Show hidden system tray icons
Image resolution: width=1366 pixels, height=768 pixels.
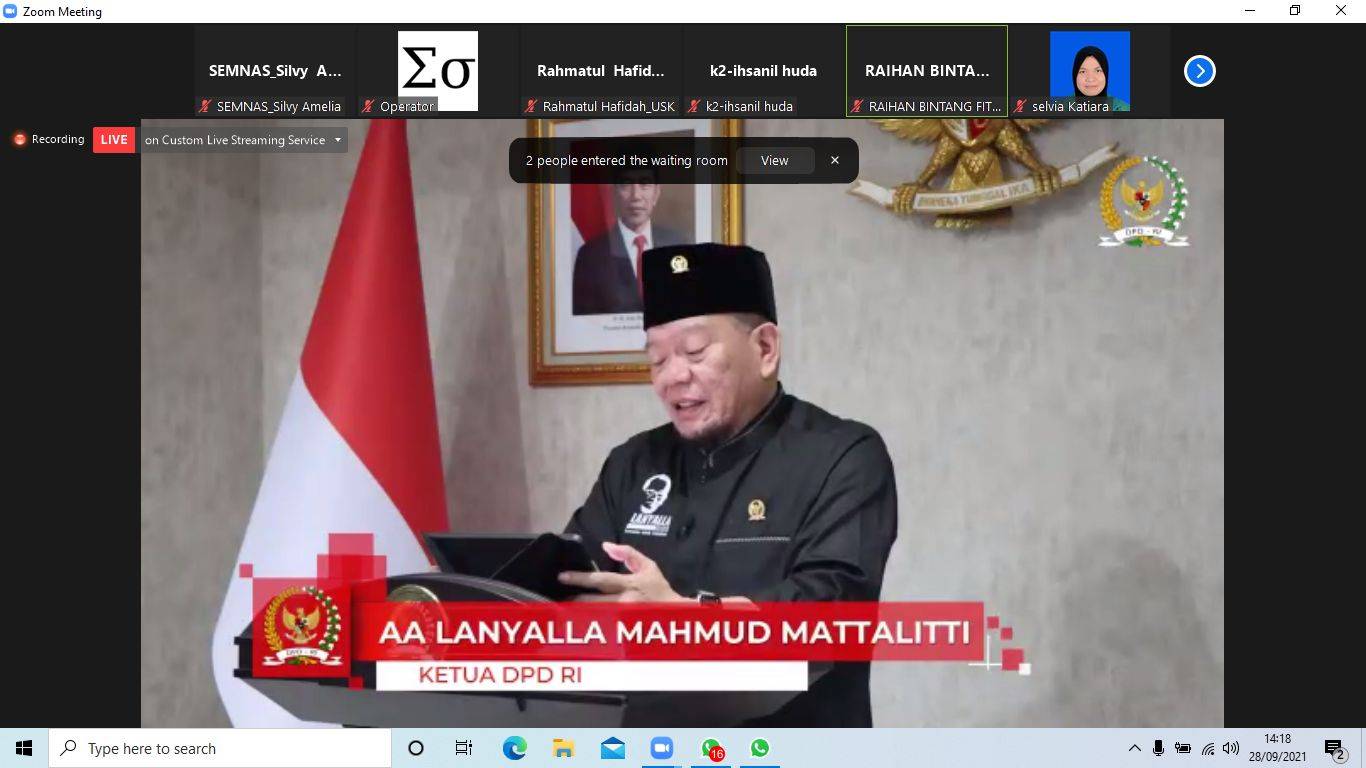click(x=1134, y=748)
